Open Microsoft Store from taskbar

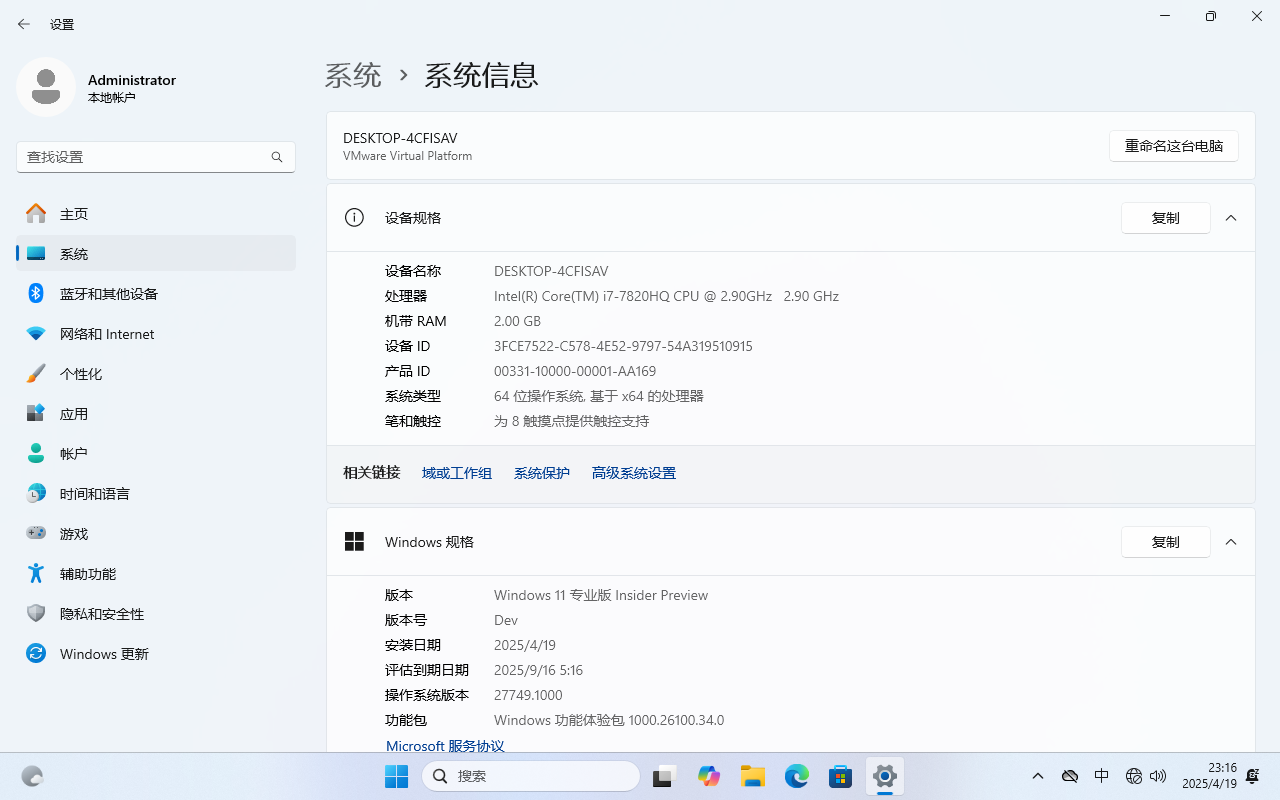pyautogui.click(x=841, y=776)
